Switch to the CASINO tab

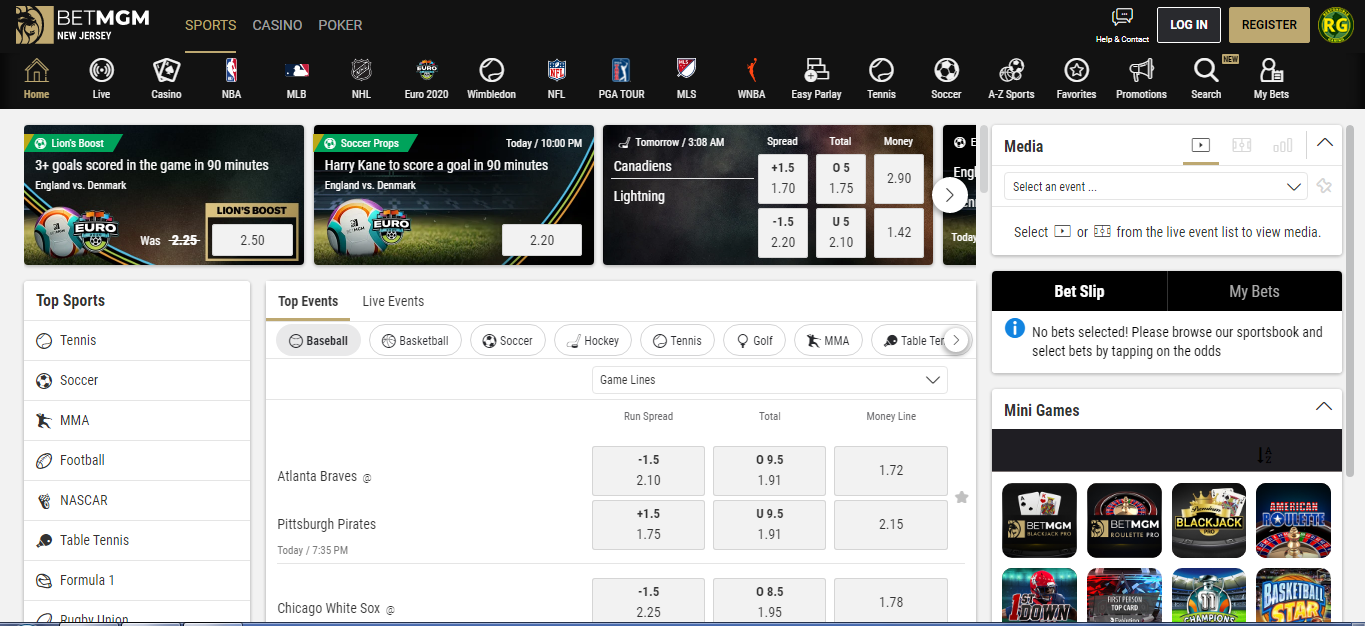(277, 25)
